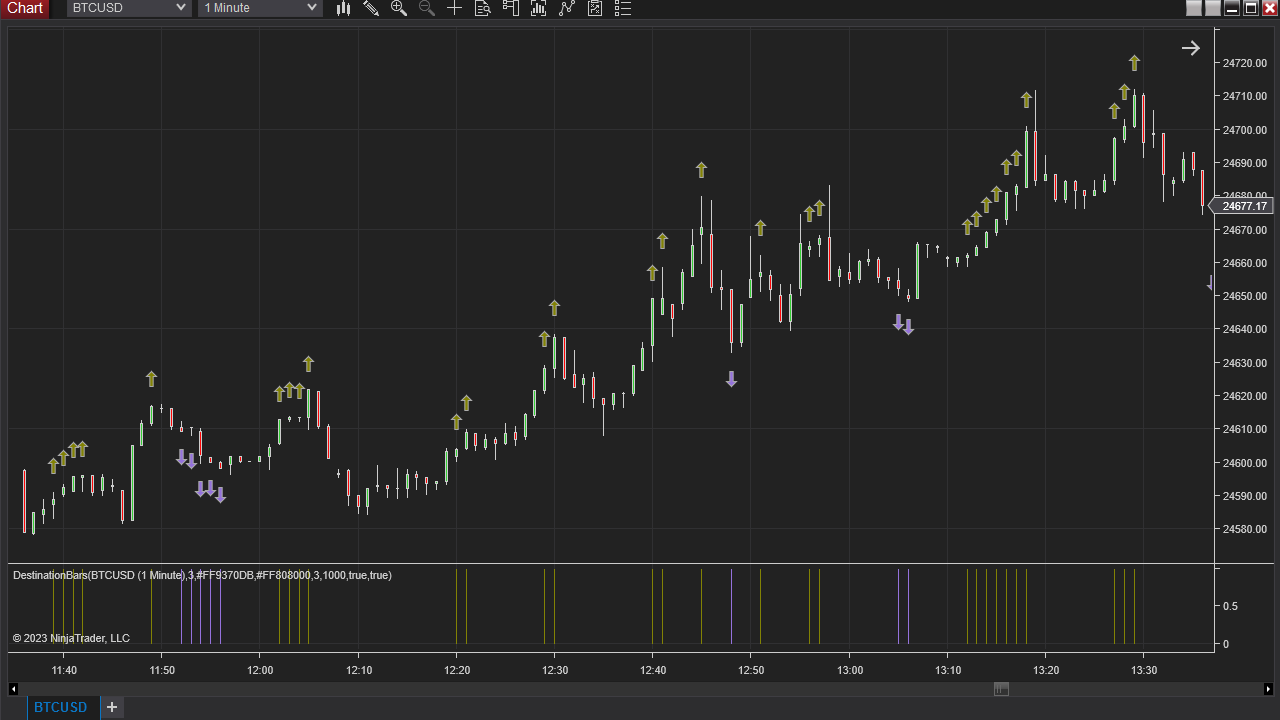Click scrollbar left arrow
Image resolution: width=1280 pixels, height=720 pixels.
coord(13,689)
